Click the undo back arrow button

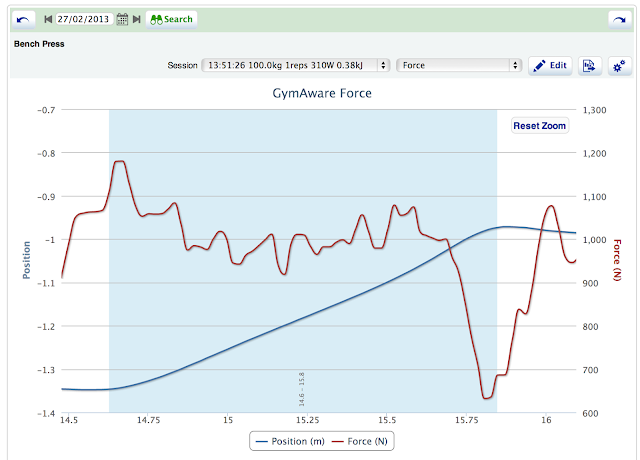click(23, 19)
